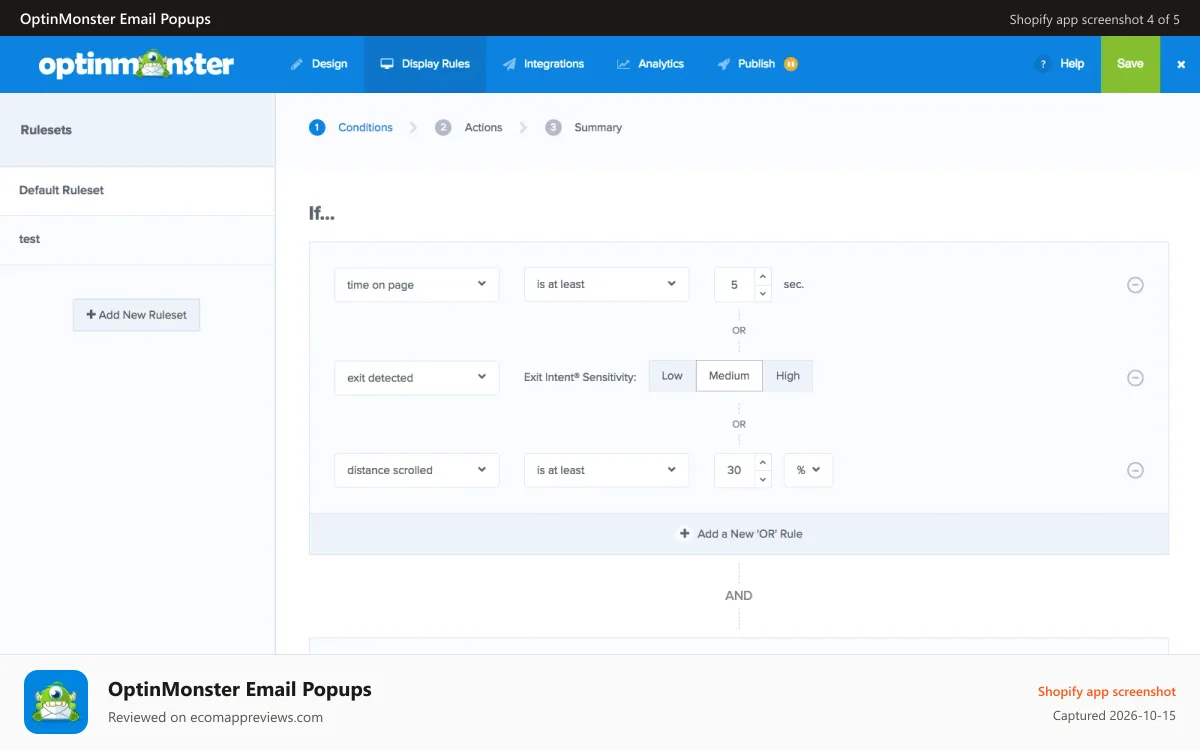Click the OptinMonster app icon in footer

[56, 702]
